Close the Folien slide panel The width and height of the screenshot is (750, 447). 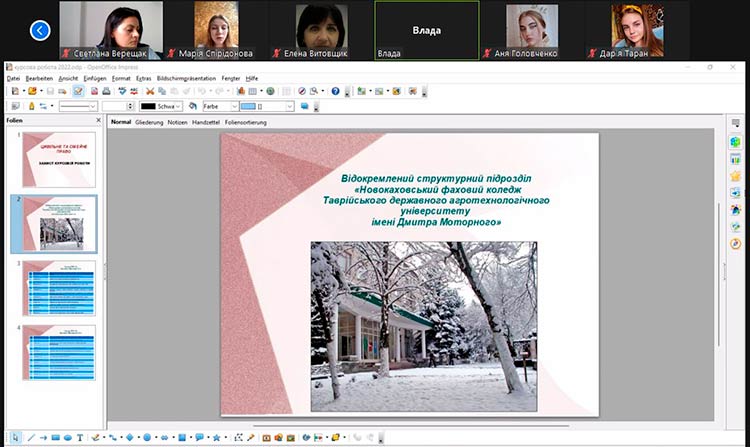click(98, 122)
